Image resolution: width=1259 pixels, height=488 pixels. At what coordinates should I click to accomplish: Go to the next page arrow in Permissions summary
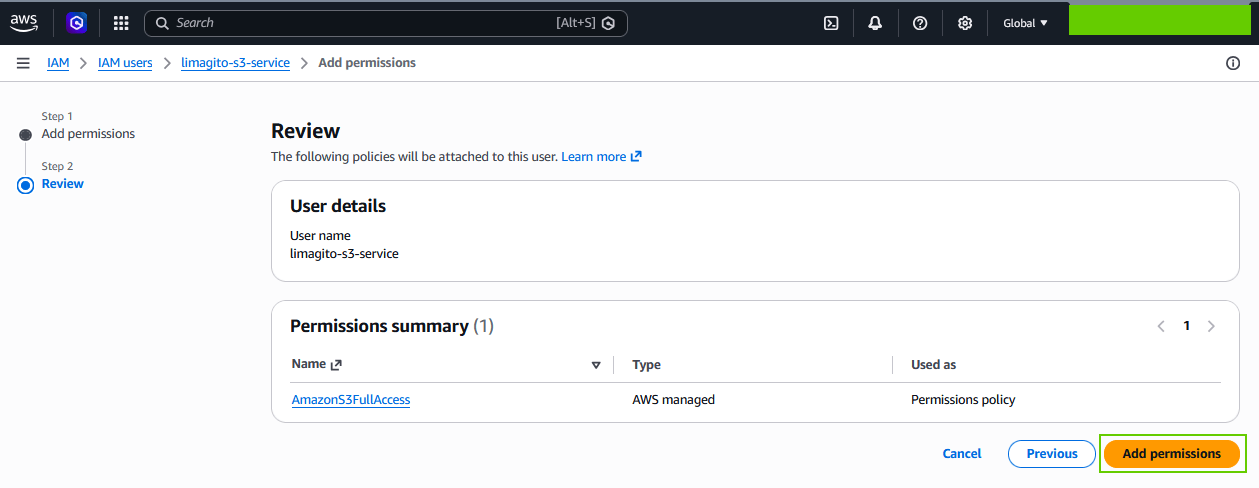click(1211, 326)
